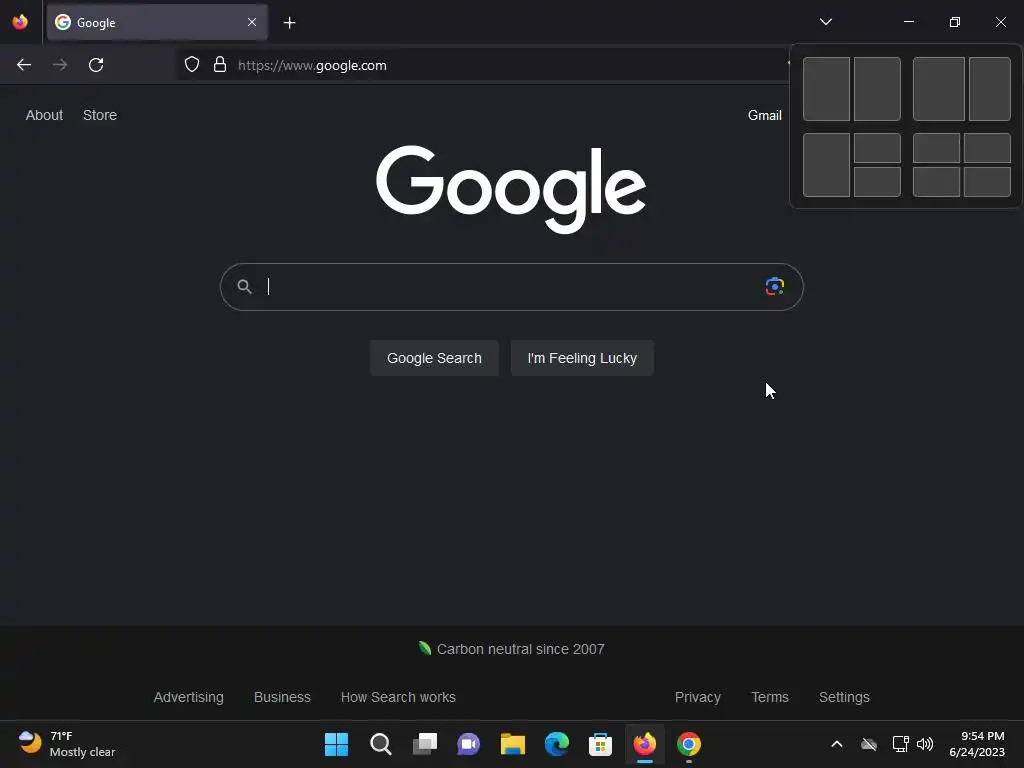Viewport: 1024px width, 768px height.
Task: Close the Google tab
Action: pyautogui.click(x=251, y=22)
